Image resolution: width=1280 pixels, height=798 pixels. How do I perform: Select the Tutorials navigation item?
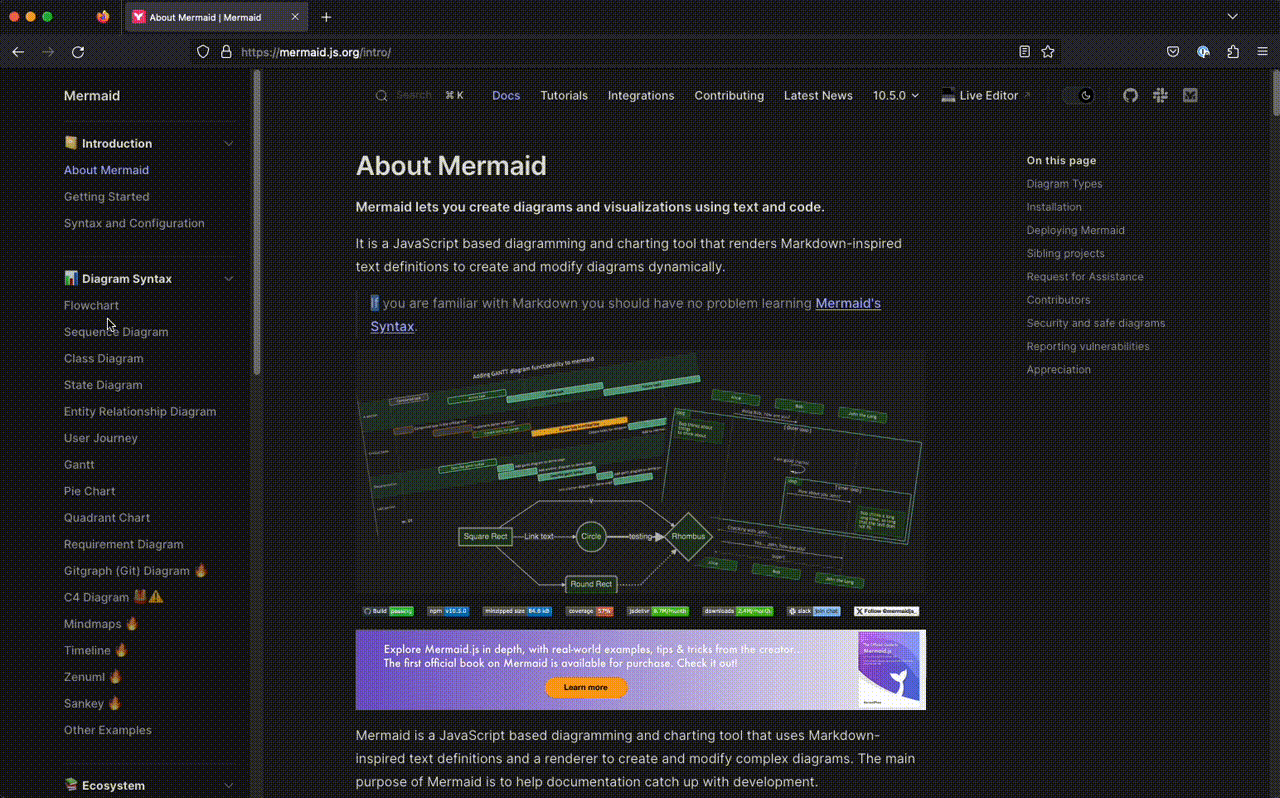click(x=564, y=95)
